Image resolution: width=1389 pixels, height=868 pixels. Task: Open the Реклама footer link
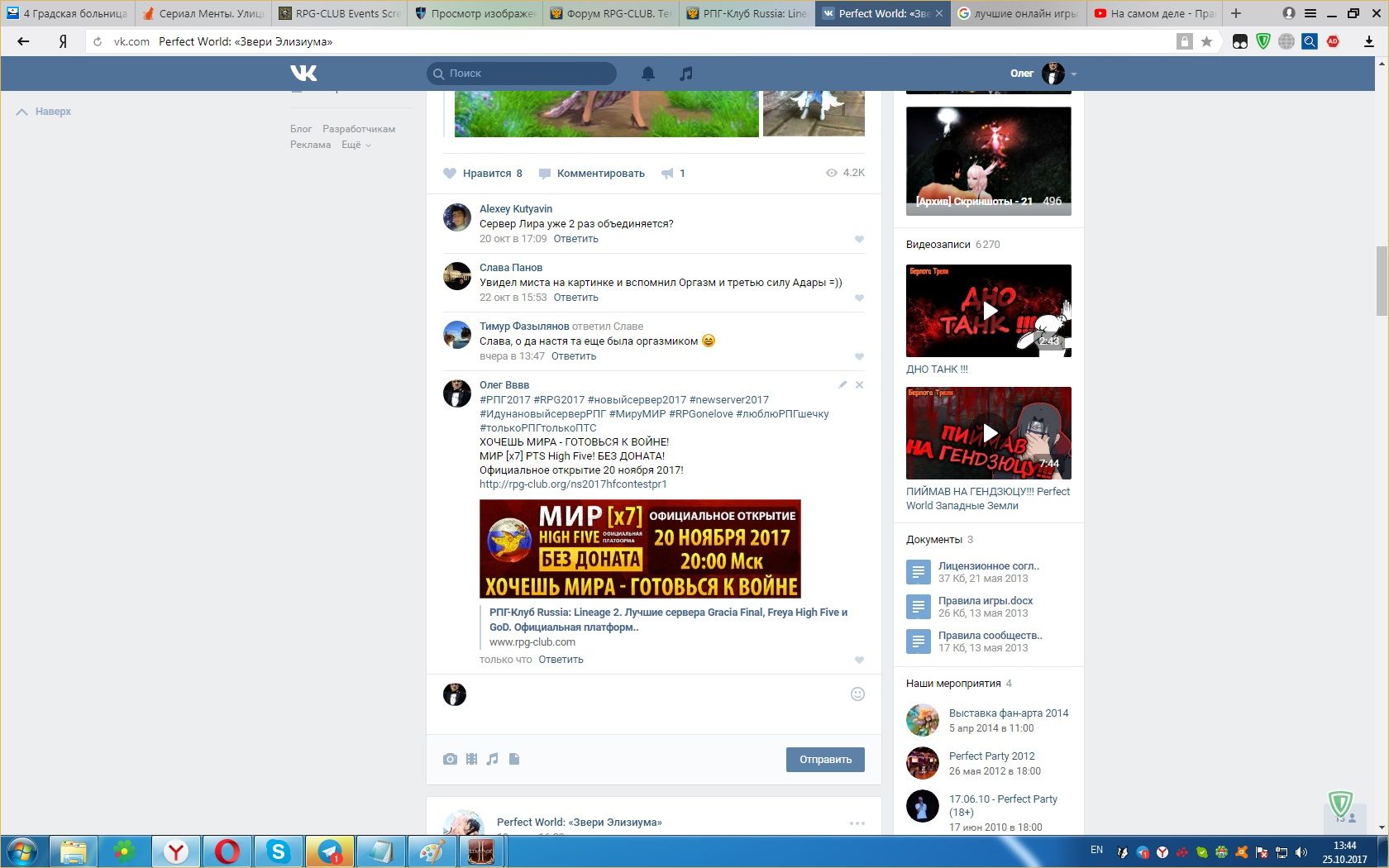[x=310, y=145]
